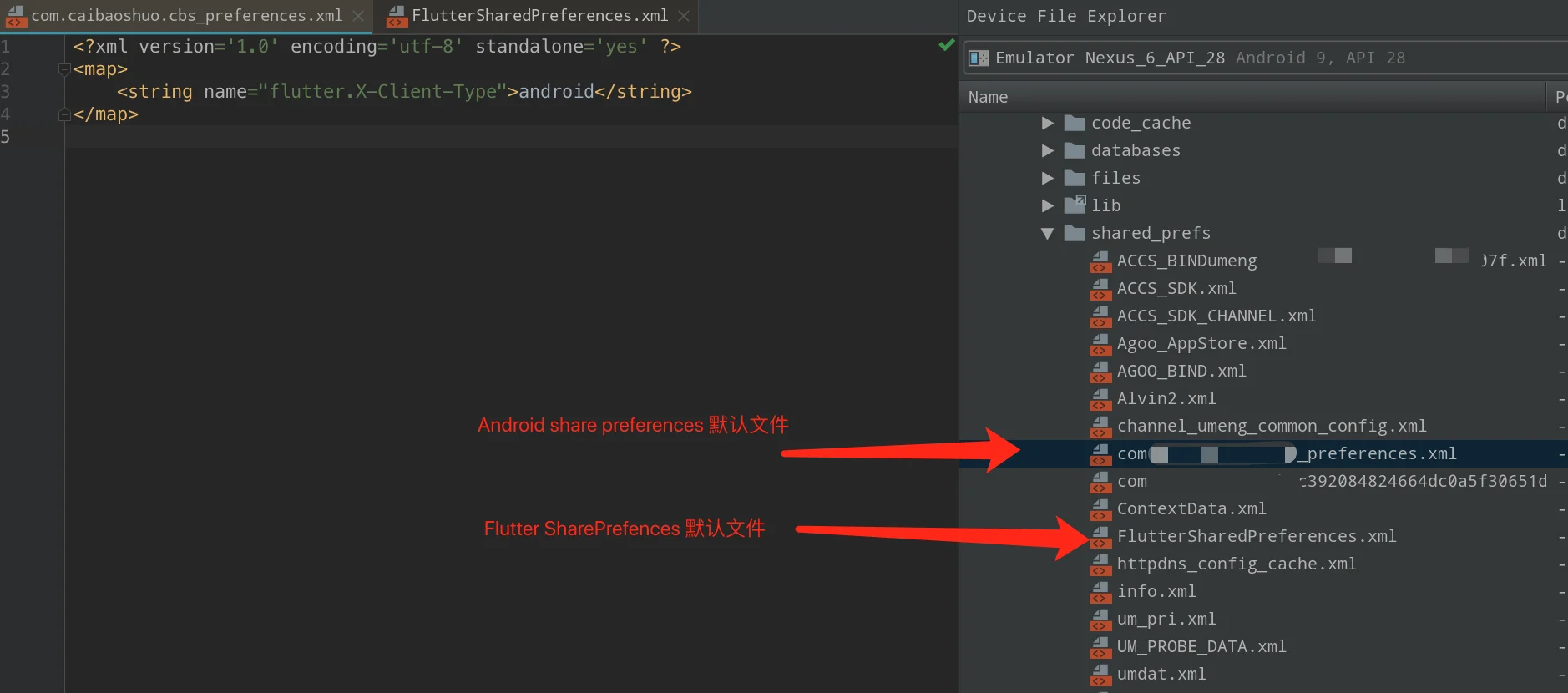Screen dimensions: 1568x693
Task: Place cursor on empty editor line 5
Action: [511, 137]
